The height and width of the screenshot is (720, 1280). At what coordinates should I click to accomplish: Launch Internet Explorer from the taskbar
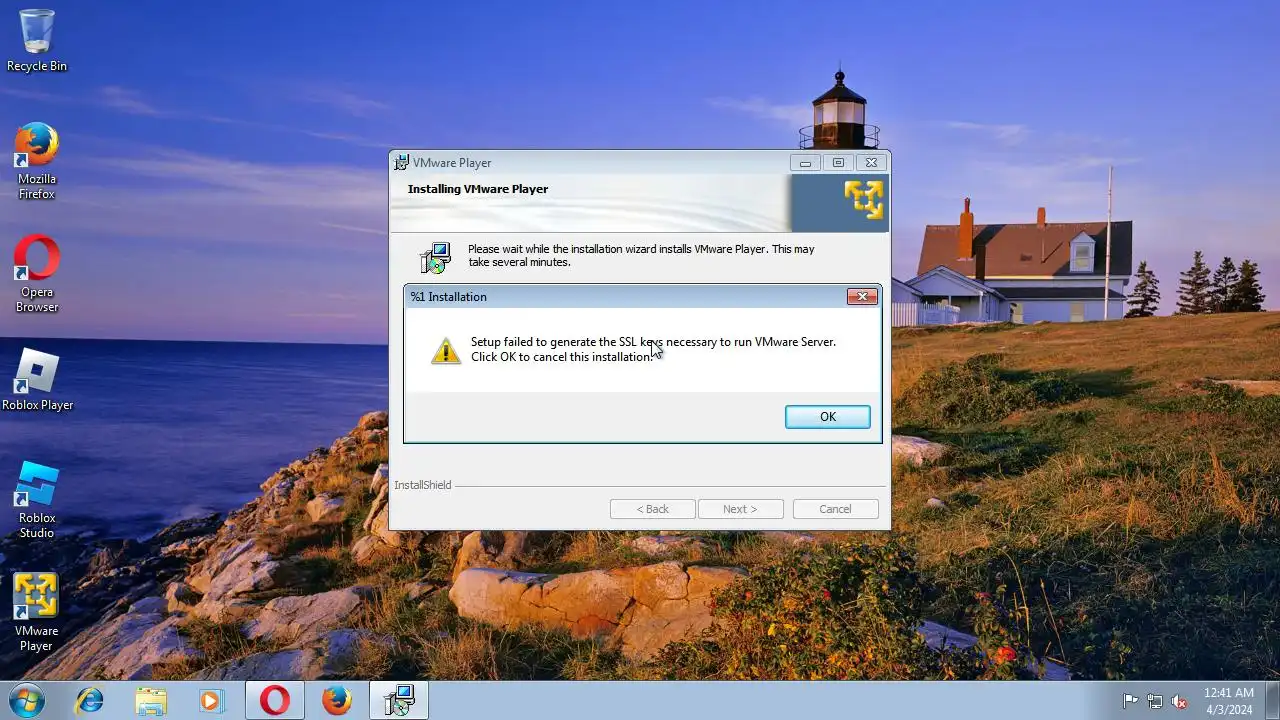click(90, 701)
